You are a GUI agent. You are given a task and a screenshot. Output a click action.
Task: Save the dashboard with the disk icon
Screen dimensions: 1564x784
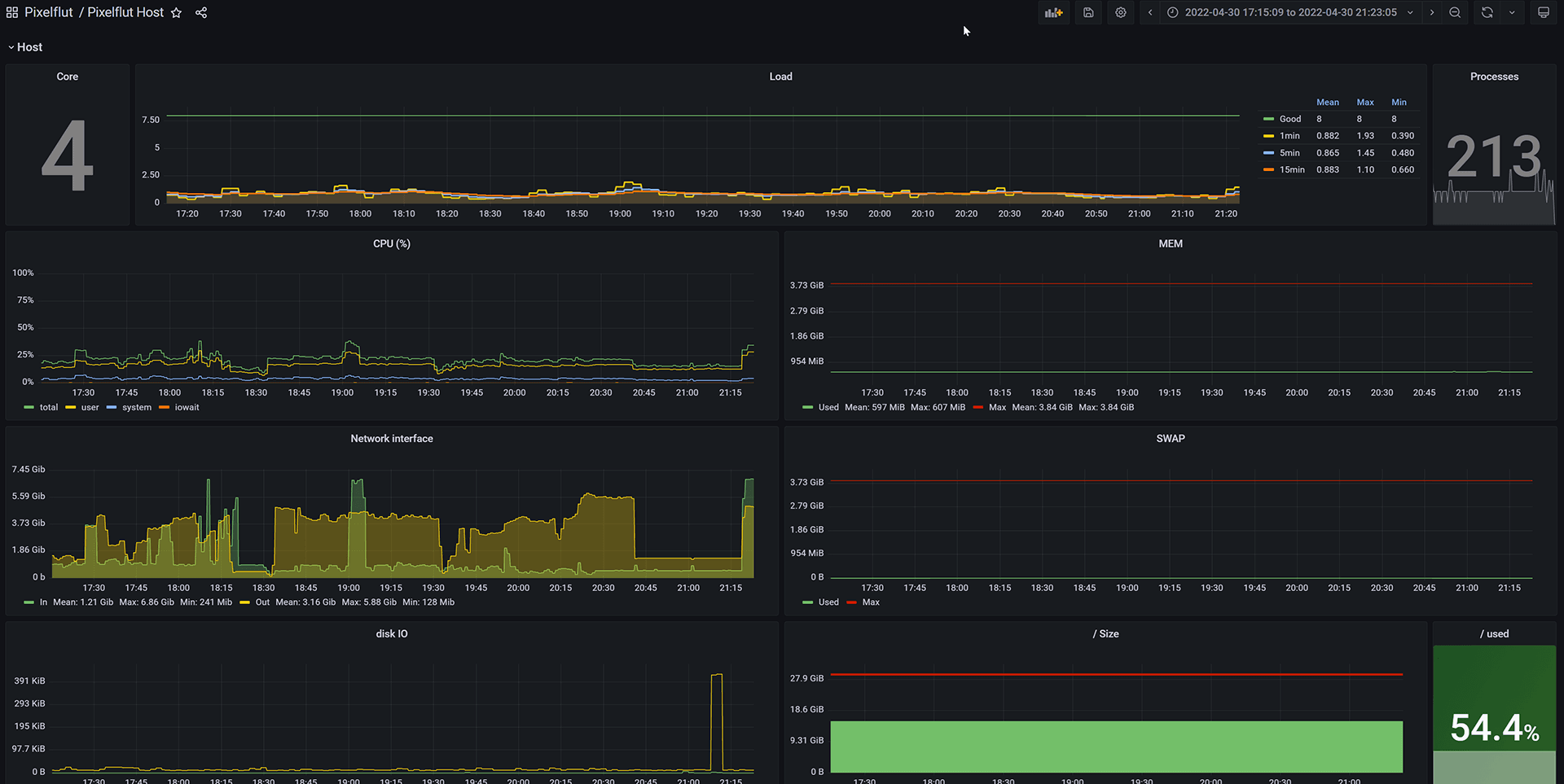1088,12
